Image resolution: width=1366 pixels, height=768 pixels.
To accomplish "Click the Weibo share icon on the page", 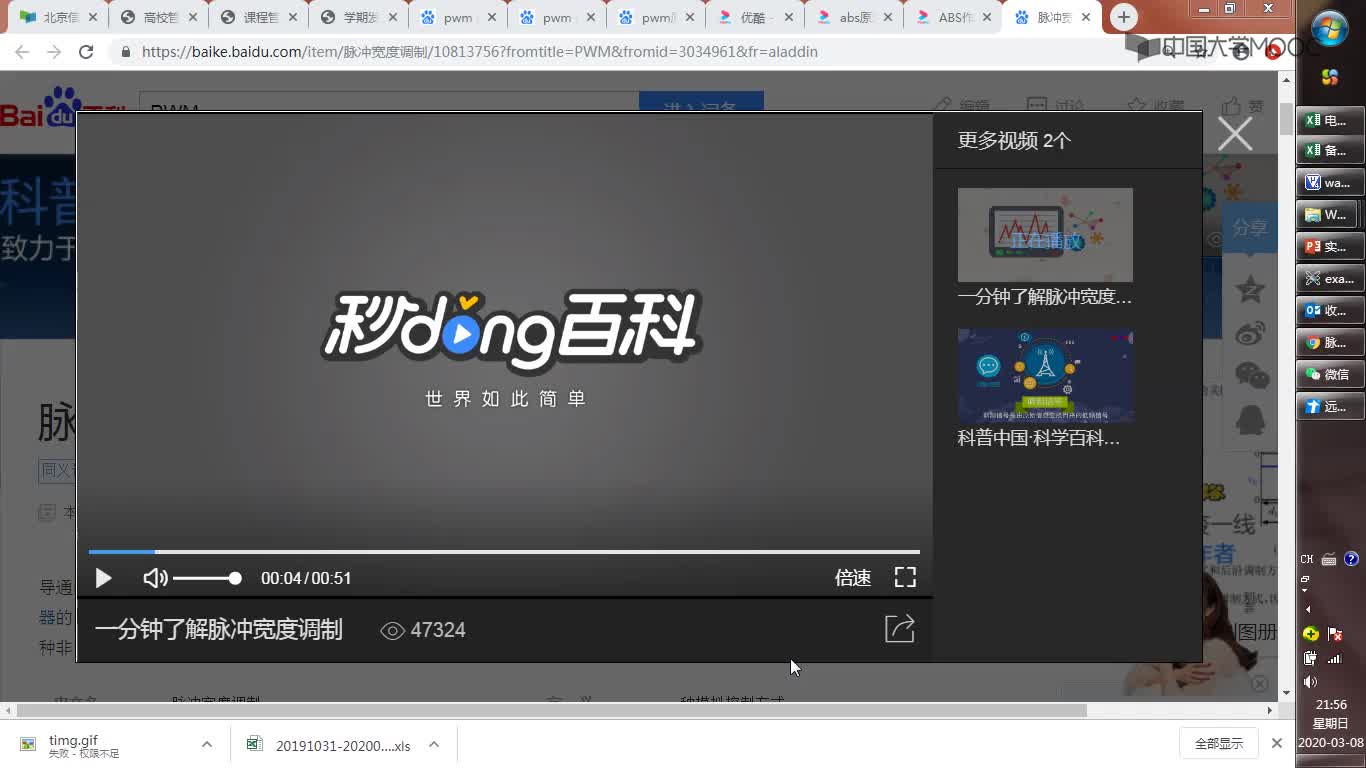I will click(x=1250, y=333).
